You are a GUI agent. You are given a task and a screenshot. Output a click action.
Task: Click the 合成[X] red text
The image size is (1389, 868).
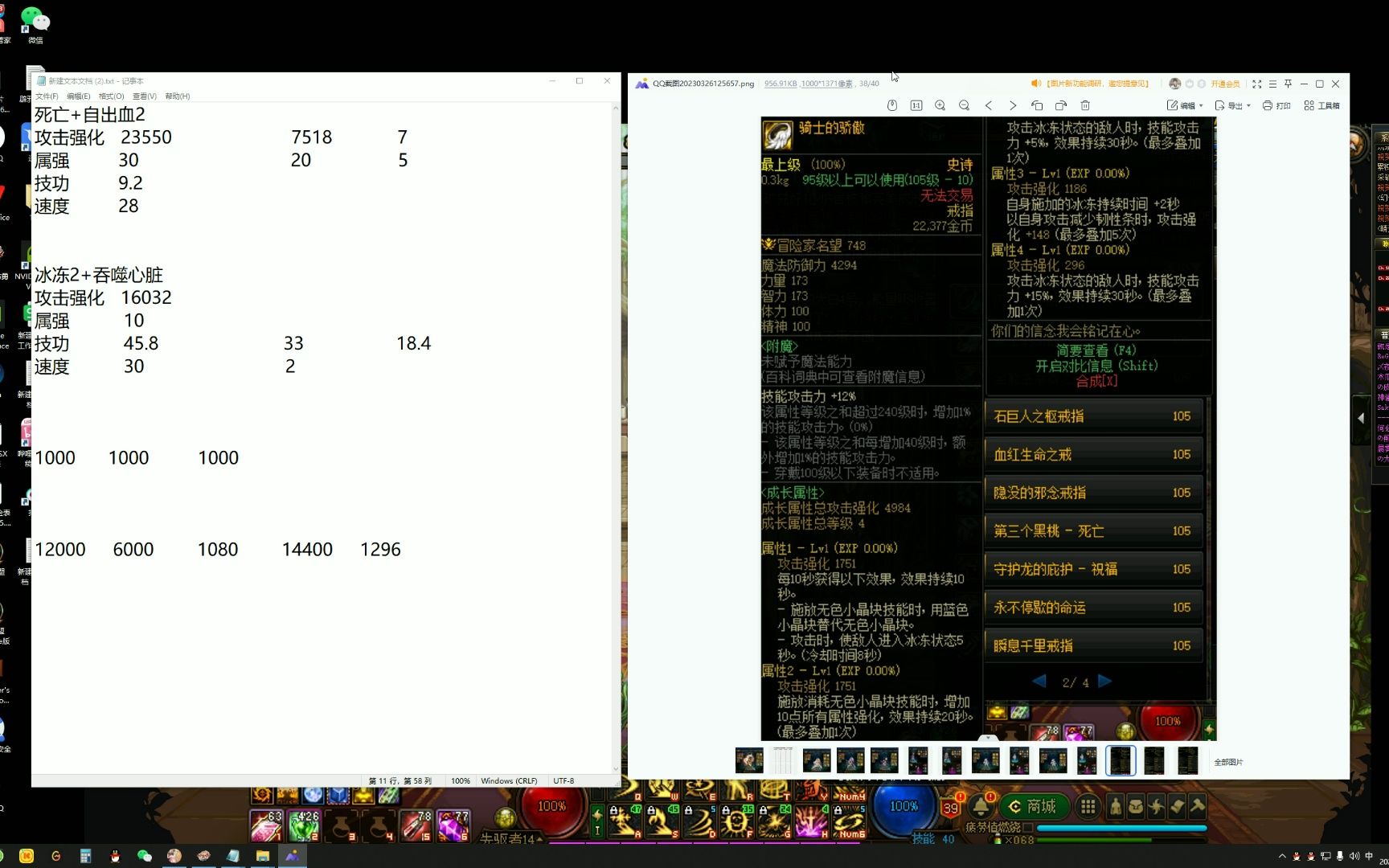click(x=1096, y=381)
